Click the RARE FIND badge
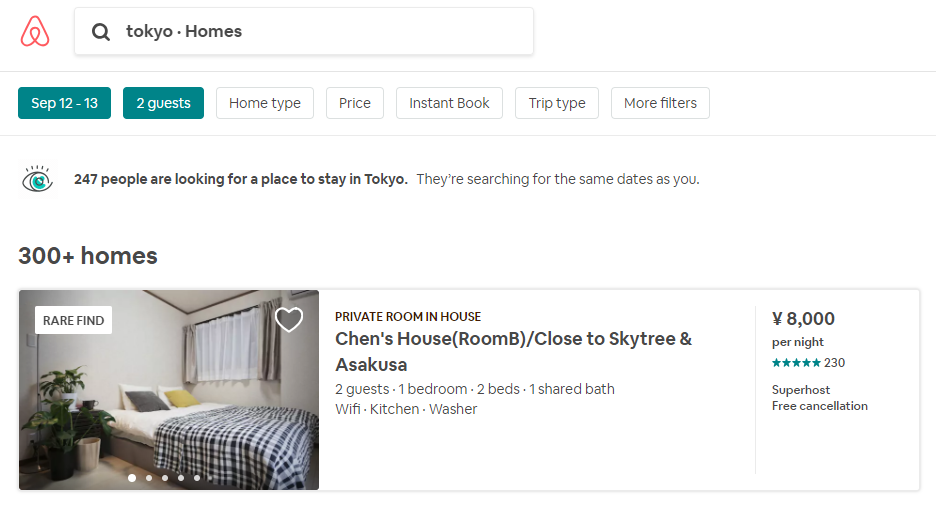This screenshot has height=505, width=936. [x=73, y=320]
